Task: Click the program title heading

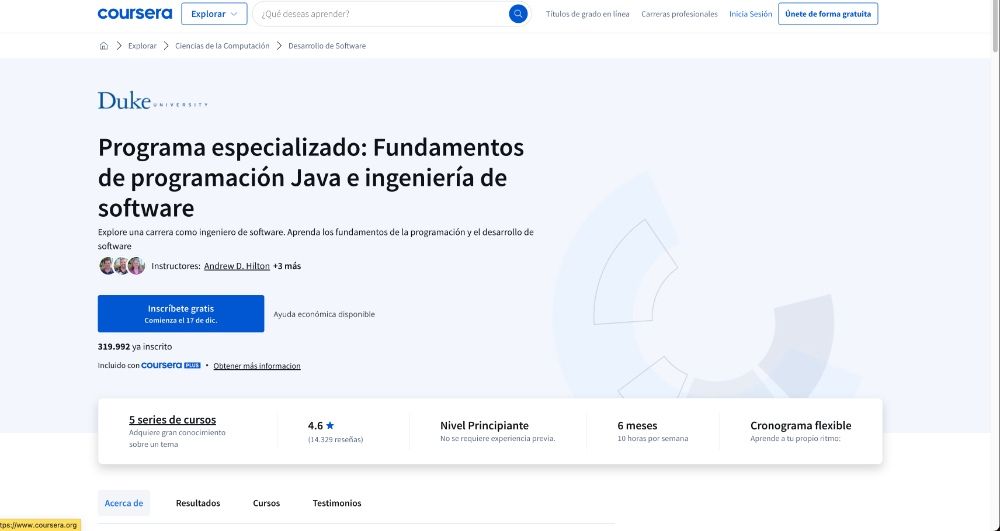Action: click(x=311, y=178)
